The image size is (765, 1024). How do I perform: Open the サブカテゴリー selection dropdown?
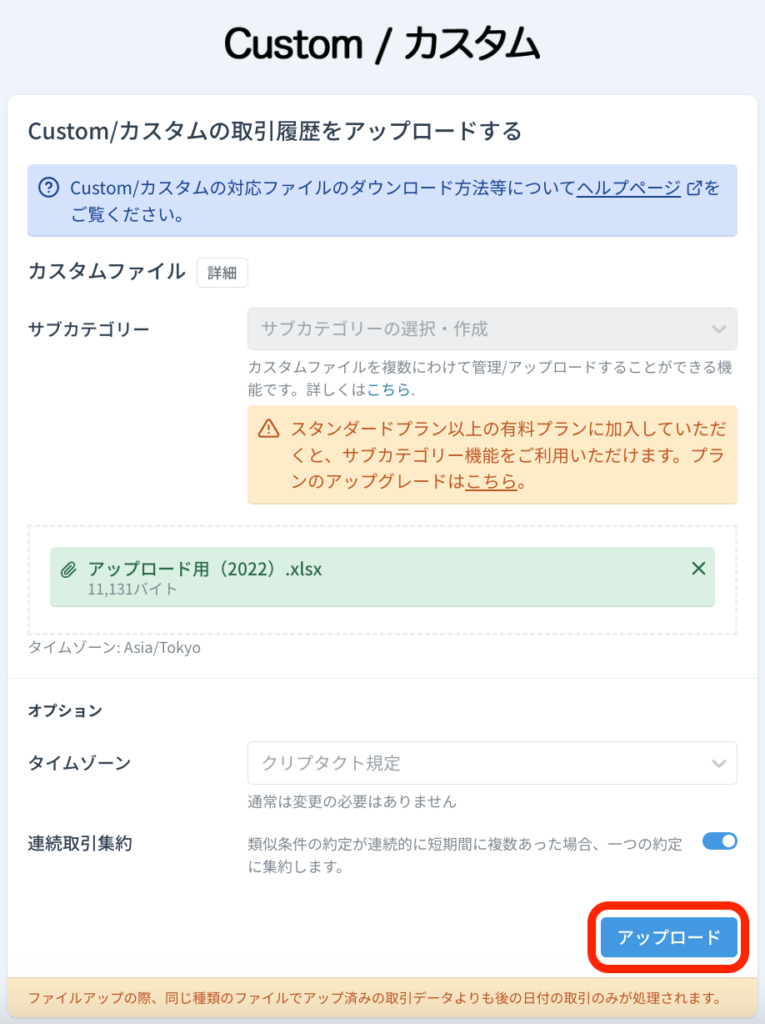[x=492, y=329]
